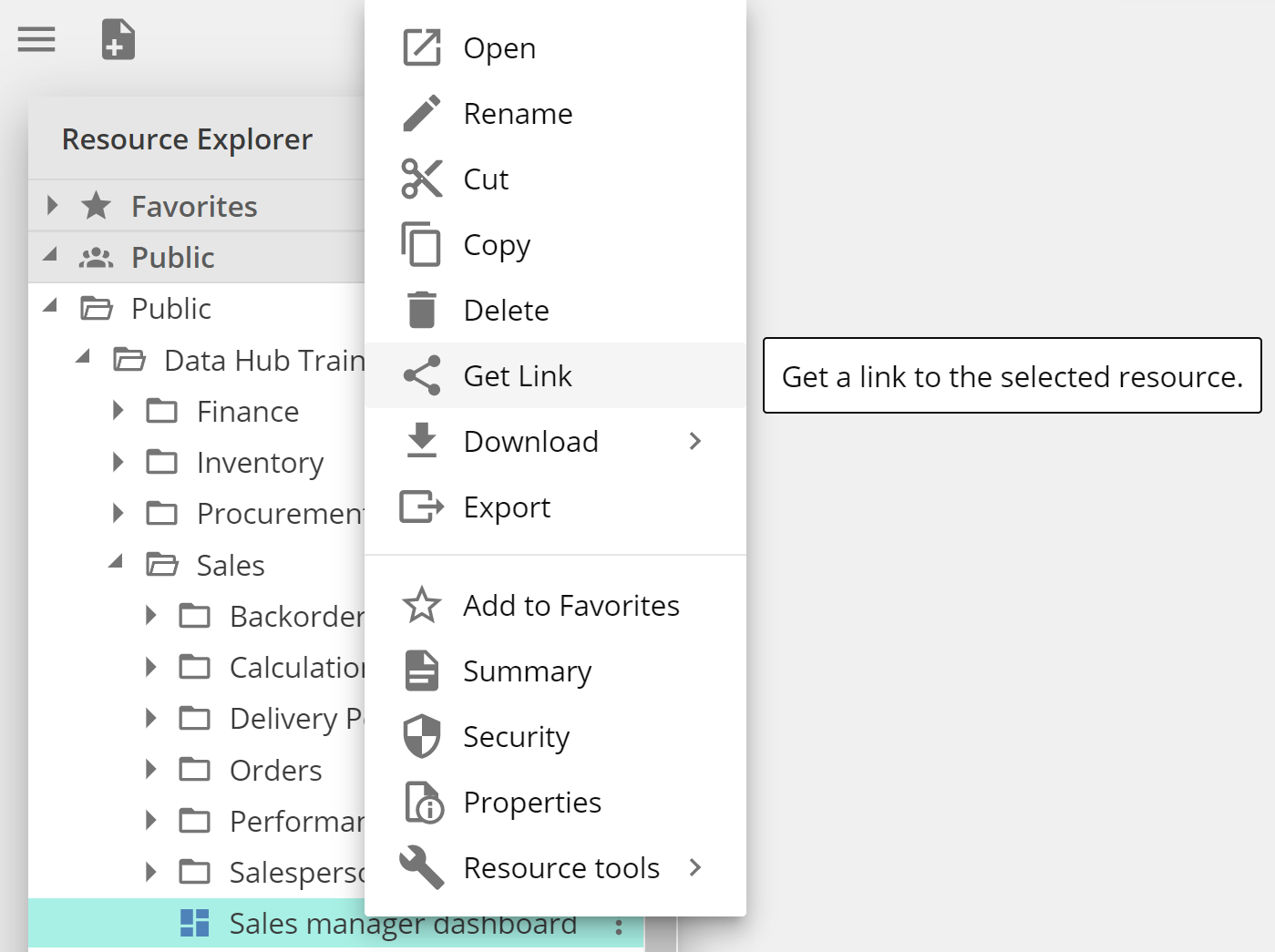Select Security menu entry
The image size is (1275, 952).
click(555, 736)
